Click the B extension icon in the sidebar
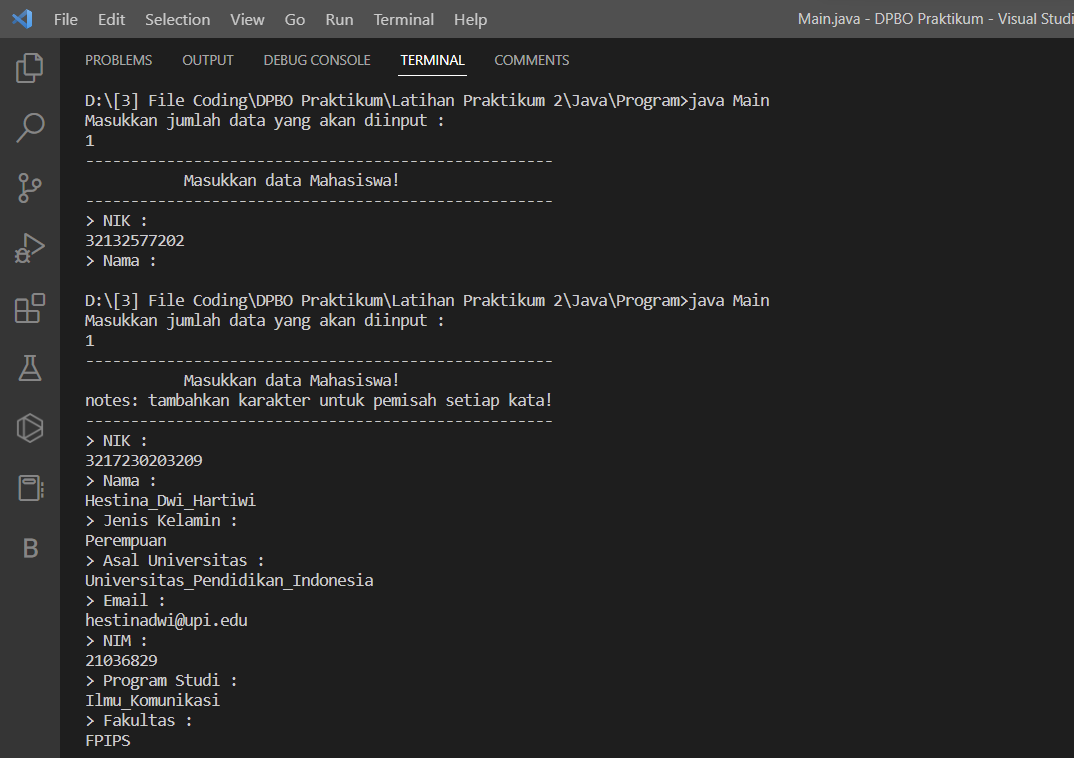 (x=29, y=548)
